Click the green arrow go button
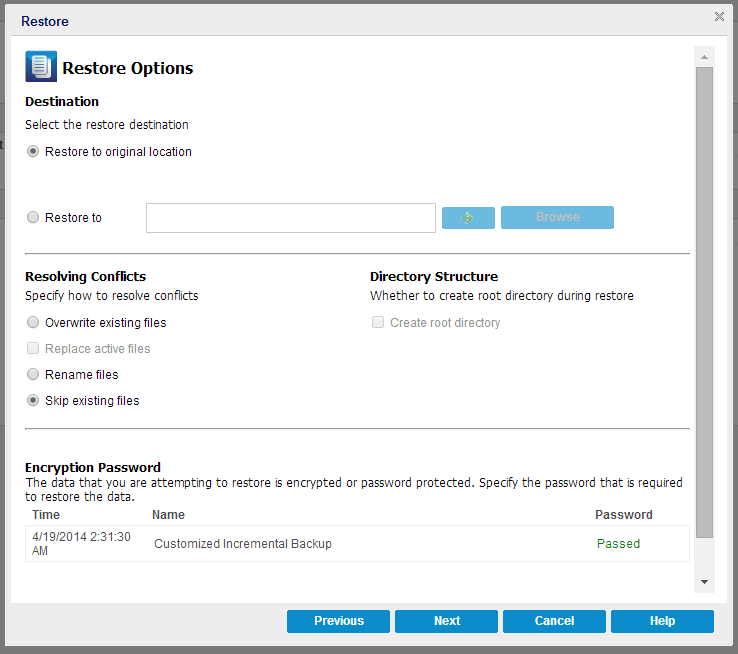The width and height of the screenshot is (738, 654). point(468,218)
